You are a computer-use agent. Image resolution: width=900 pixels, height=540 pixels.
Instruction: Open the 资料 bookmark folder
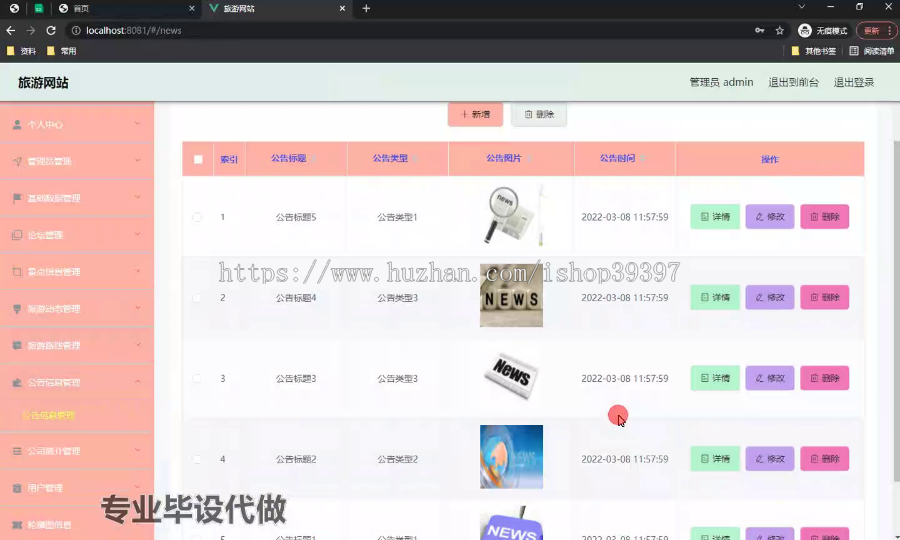[21, 51]
